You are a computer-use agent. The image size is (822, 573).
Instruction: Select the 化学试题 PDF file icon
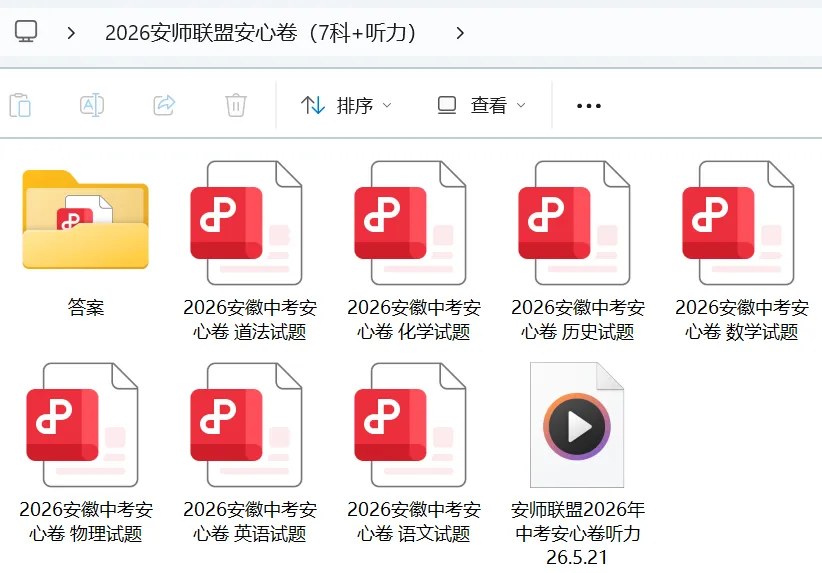click(410, 223)
